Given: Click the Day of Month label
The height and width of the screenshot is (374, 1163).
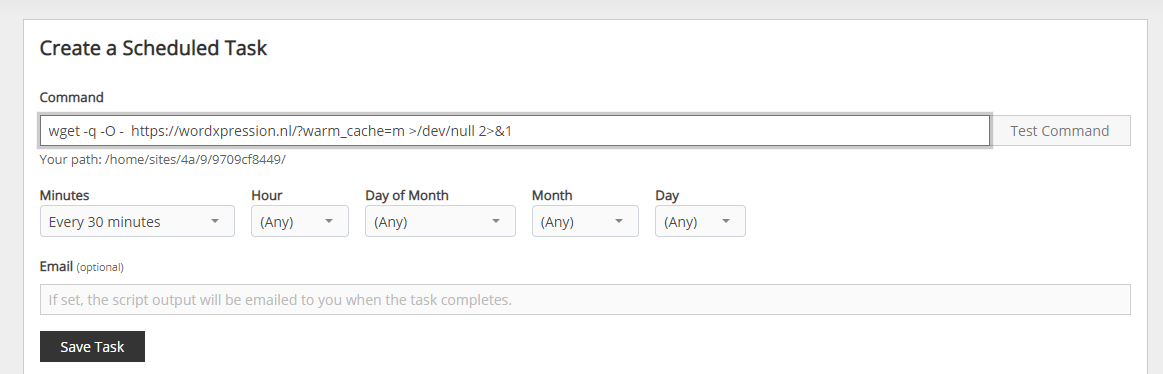Looking at the screenshot, I should [x=406, y=195].
